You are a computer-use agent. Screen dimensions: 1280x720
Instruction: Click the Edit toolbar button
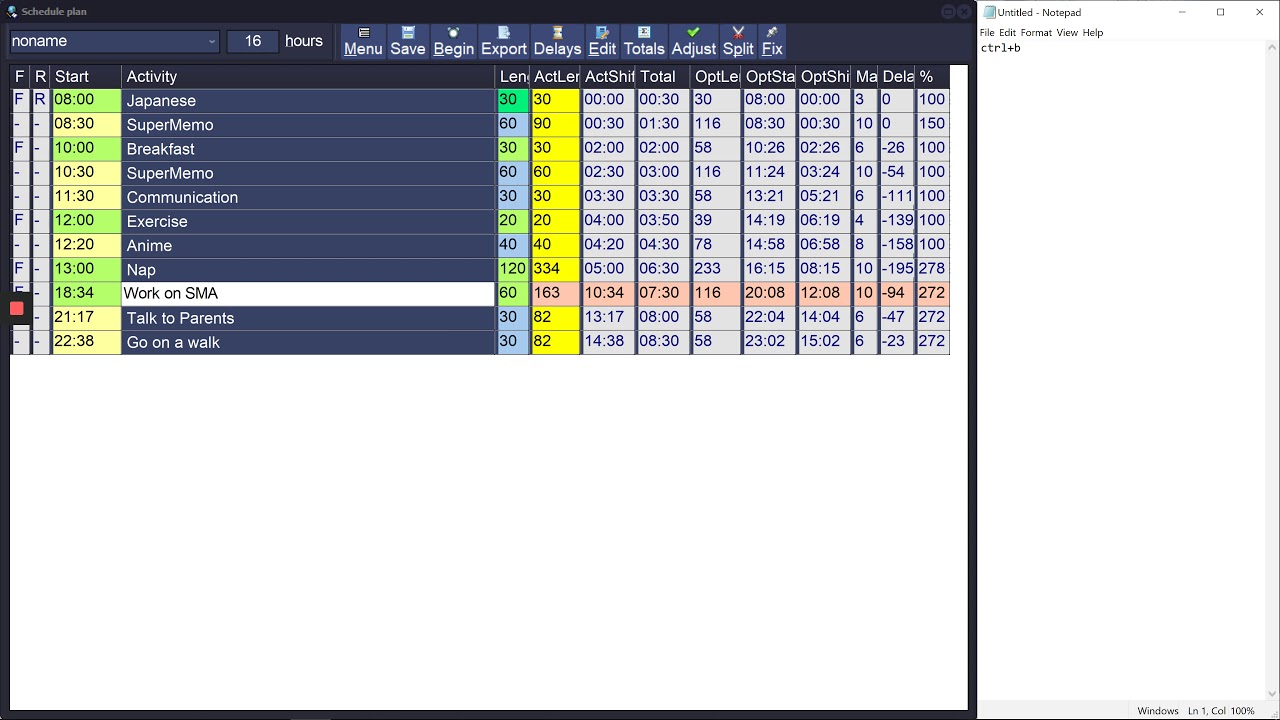[x=602, y=41]
